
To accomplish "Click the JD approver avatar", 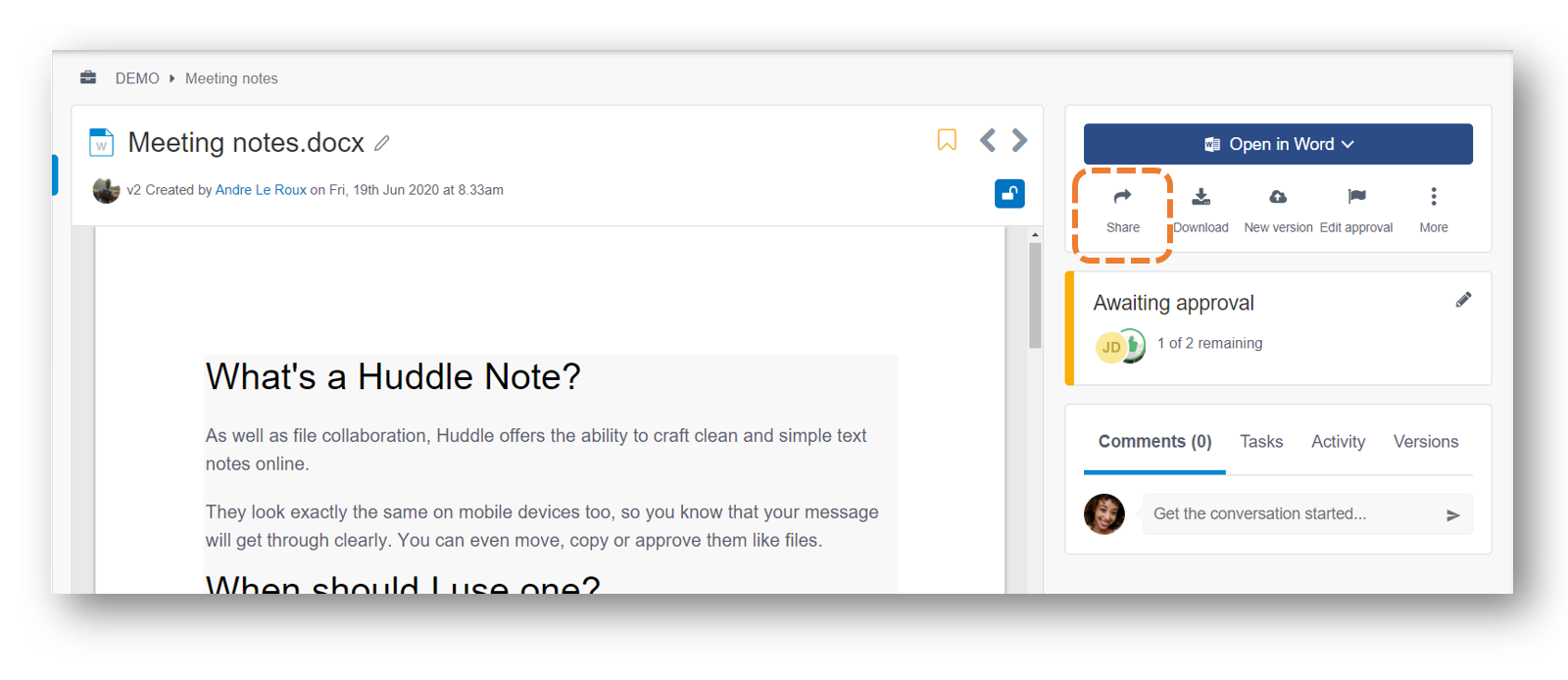I will [1109, 347].
